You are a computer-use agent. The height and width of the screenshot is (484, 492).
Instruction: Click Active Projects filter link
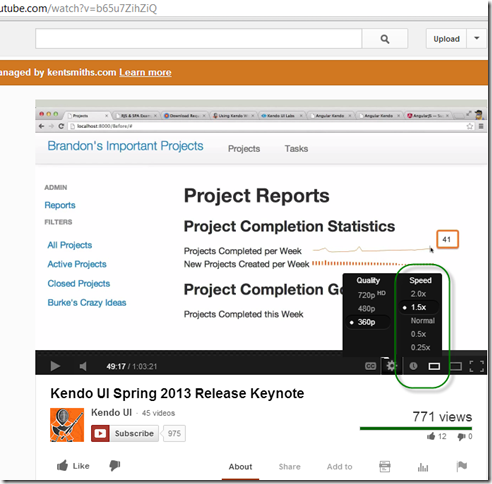click(77, 264)
